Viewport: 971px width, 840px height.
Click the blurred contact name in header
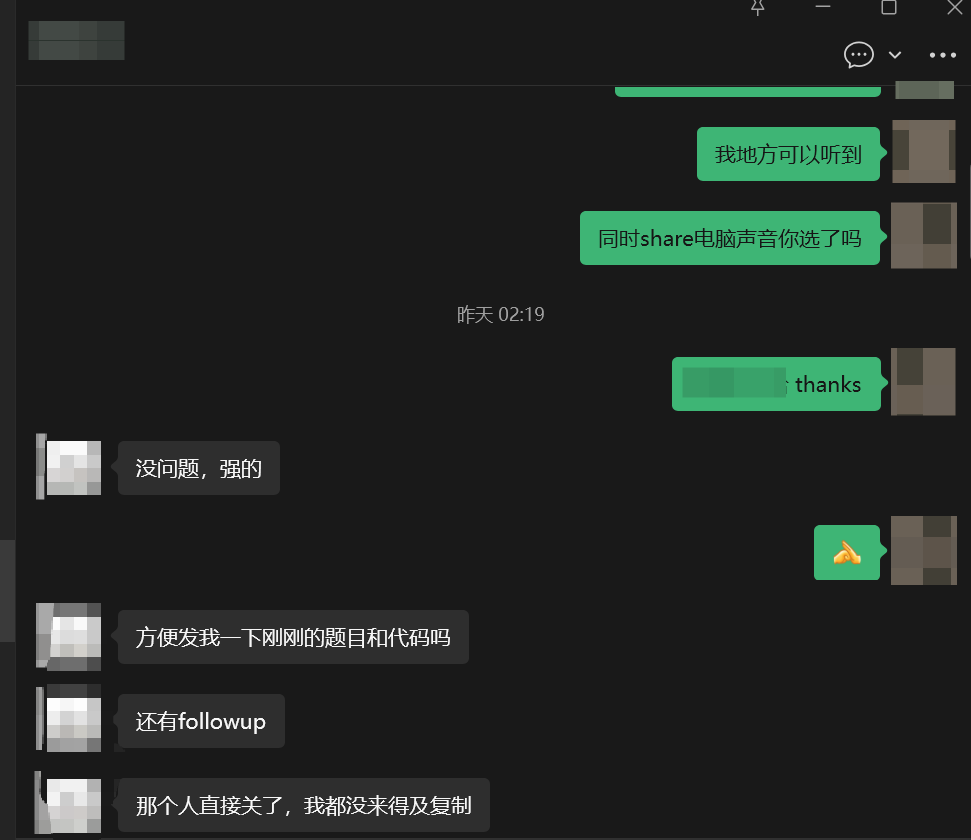[76, 40]
